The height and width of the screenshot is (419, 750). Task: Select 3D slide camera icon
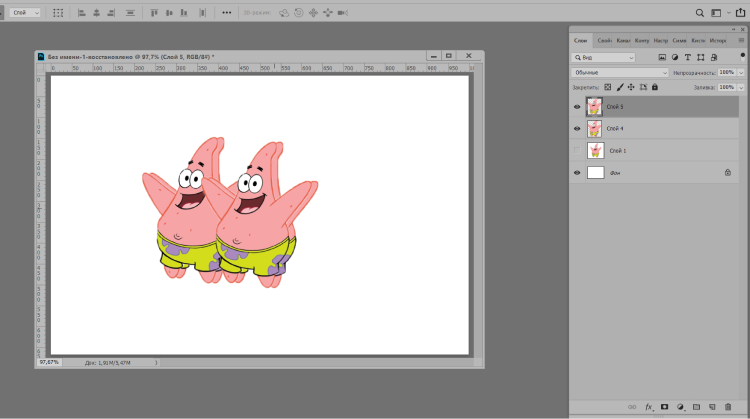pos(328,13)
